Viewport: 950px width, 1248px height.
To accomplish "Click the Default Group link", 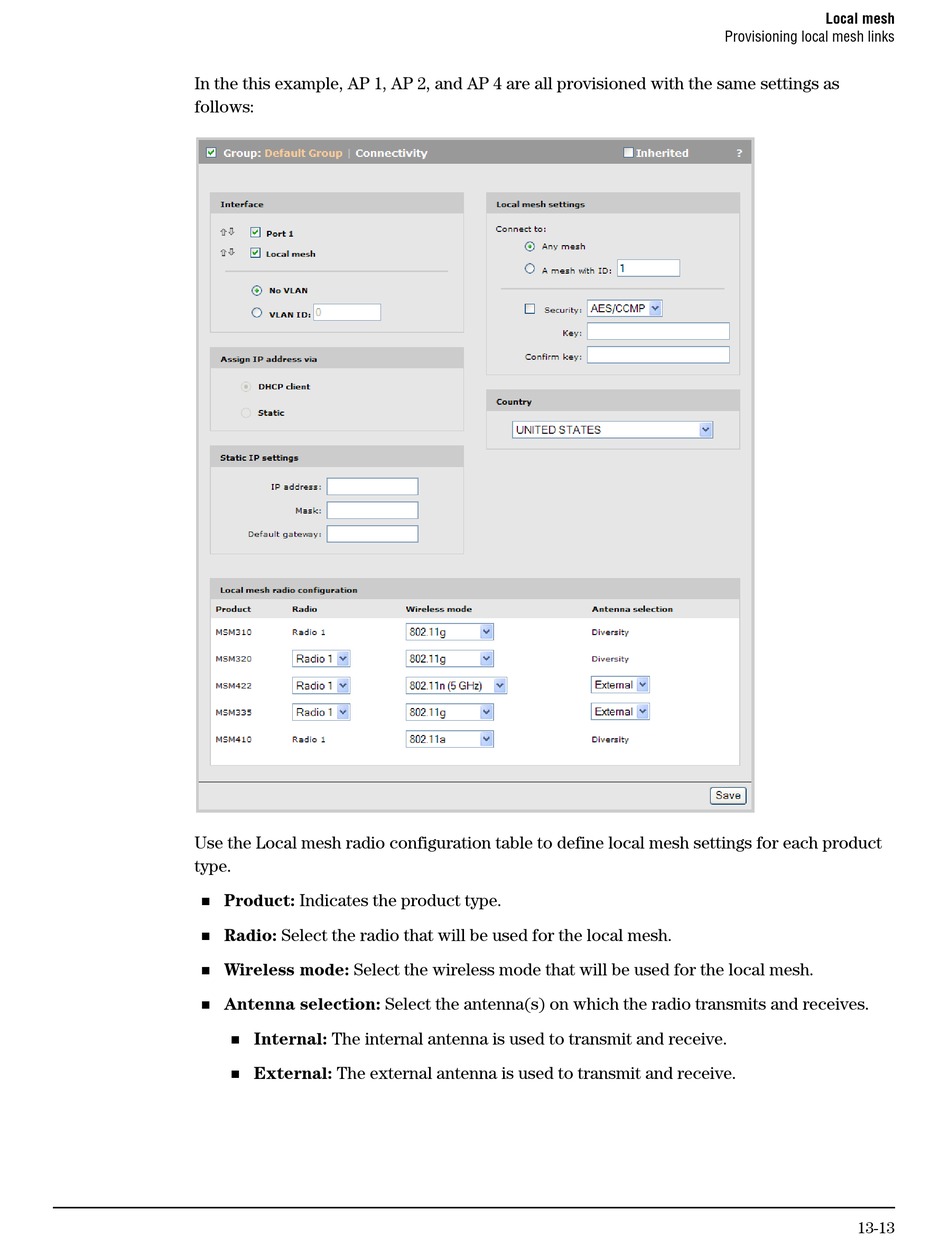I will (x=303, y=153).
